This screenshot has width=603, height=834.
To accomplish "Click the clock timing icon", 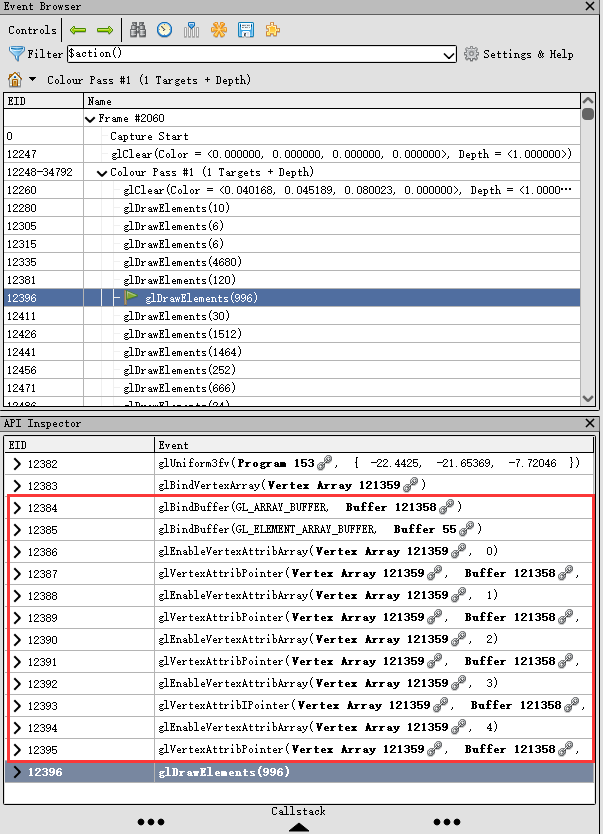I will pyautogui.click(x=164, y=30).
